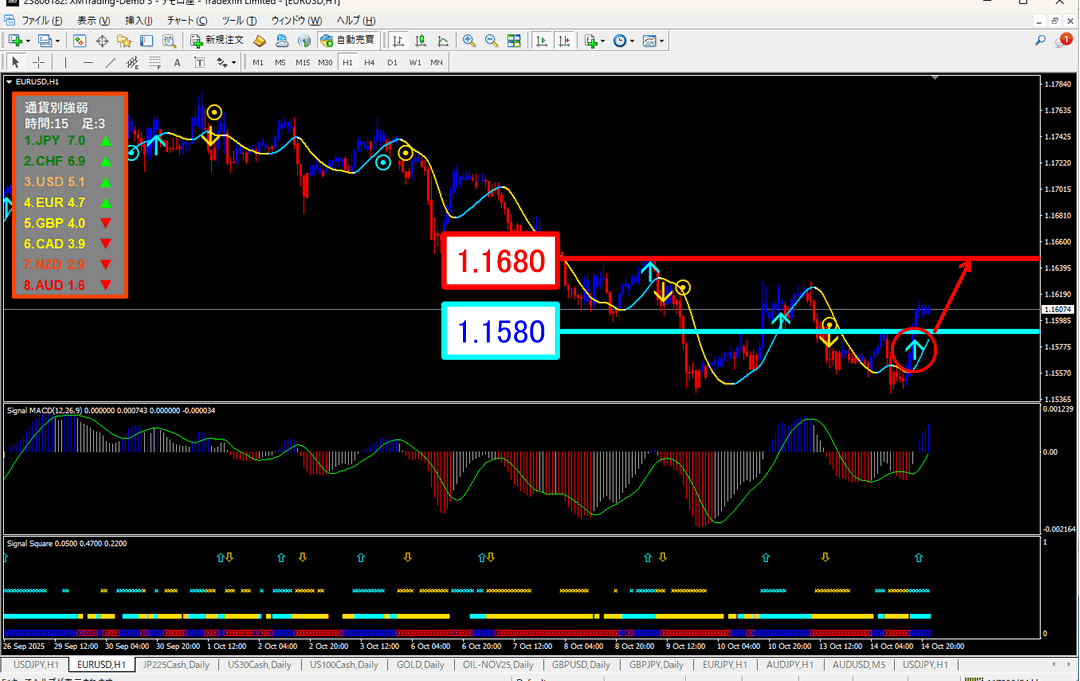Select the text label tool (A)
Screen dimensions: 1080x681
click(x=177, y=63)
